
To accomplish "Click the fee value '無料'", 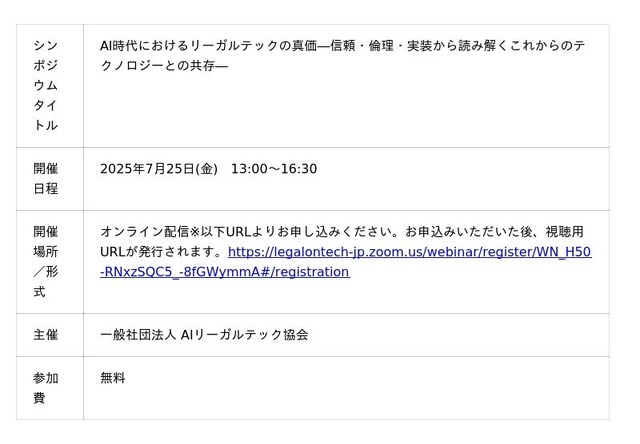I will click(113, 378).
